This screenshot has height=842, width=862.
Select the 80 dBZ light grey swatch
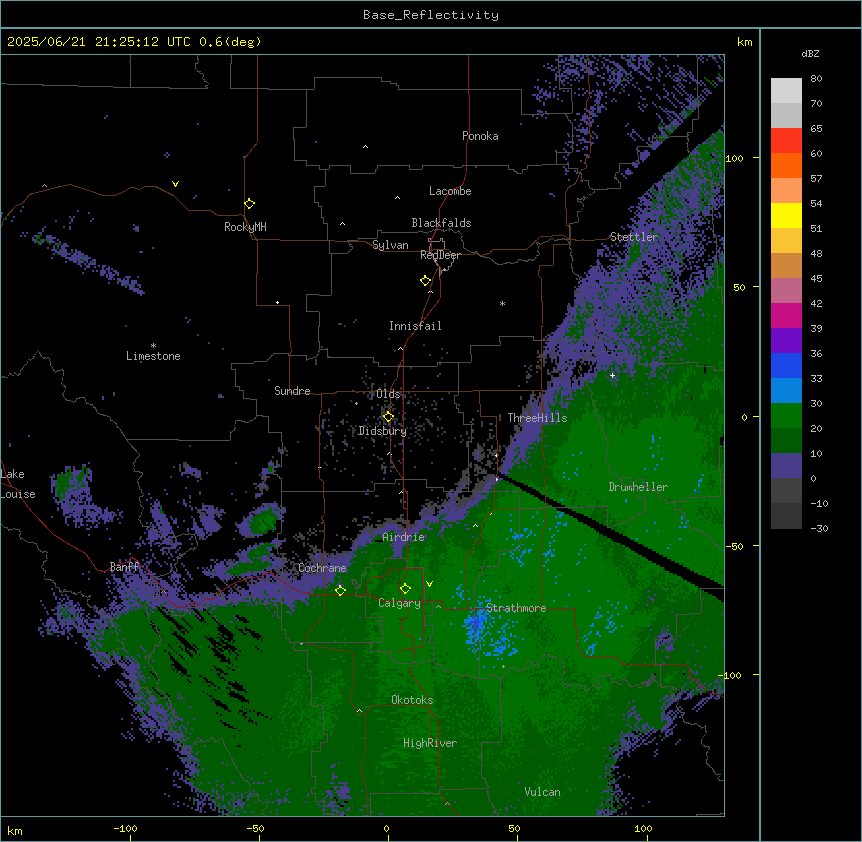tap(786, 91)
